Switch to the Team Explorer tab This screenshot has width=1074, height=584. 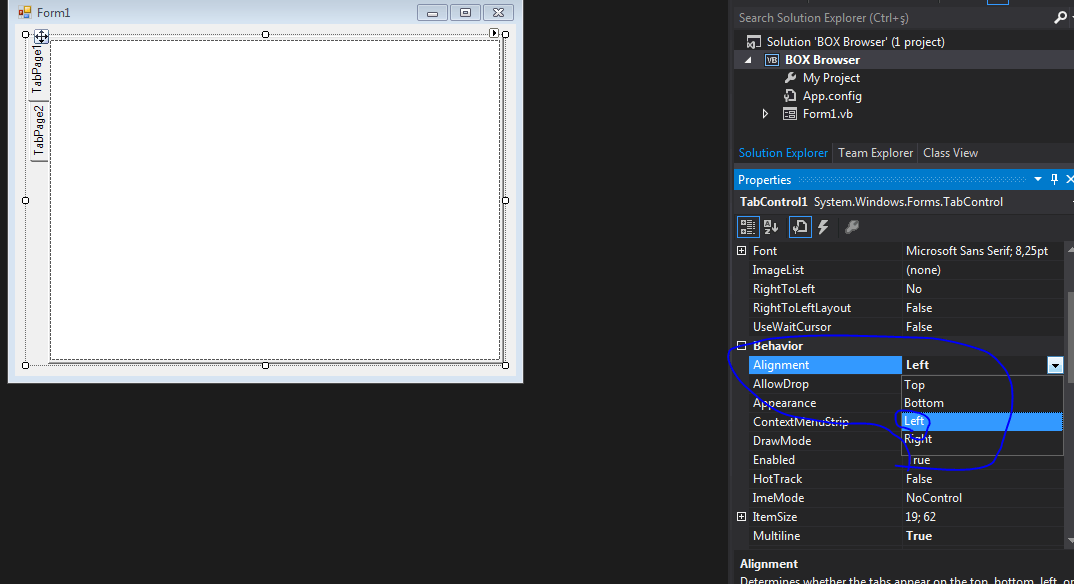point(875,153)
